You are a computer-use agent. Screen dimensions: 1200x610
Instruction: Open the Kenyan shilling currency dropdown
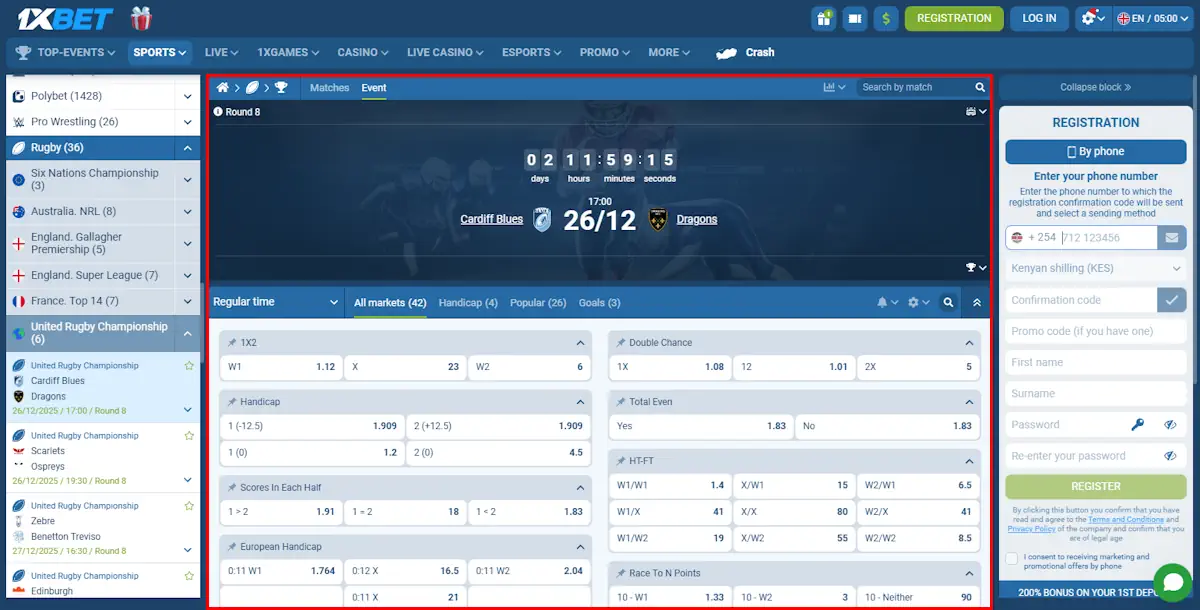[x=1095, y=268]
